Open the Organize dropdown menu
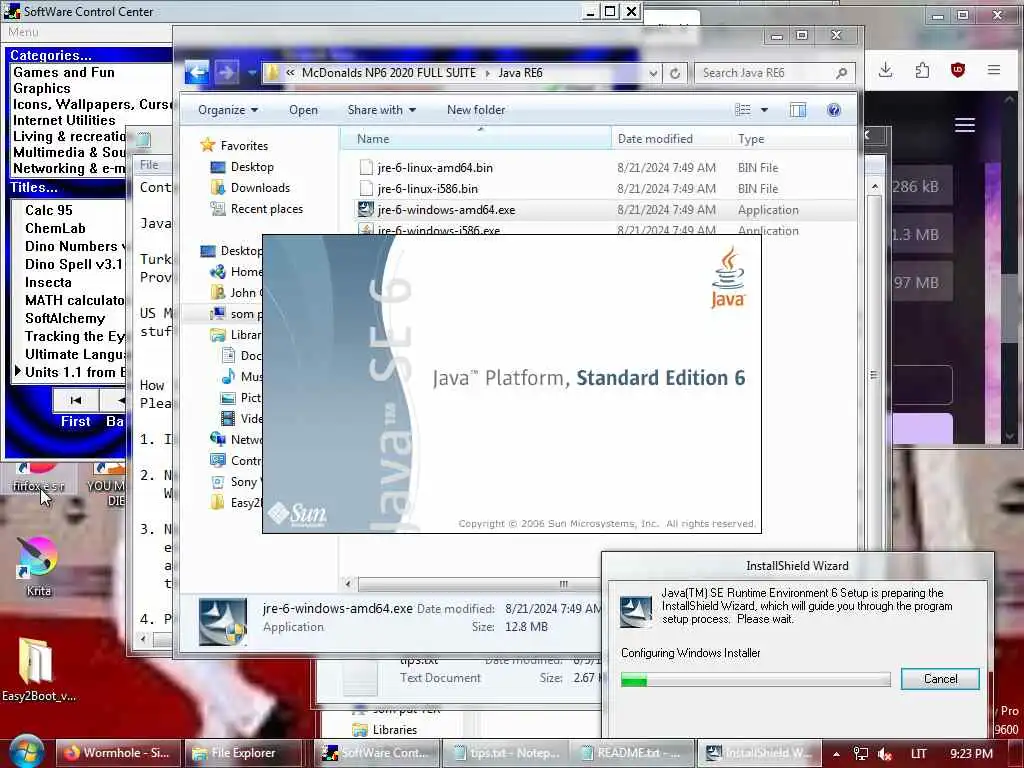The height and width of the screenshot is (768, 1024). 227,110
